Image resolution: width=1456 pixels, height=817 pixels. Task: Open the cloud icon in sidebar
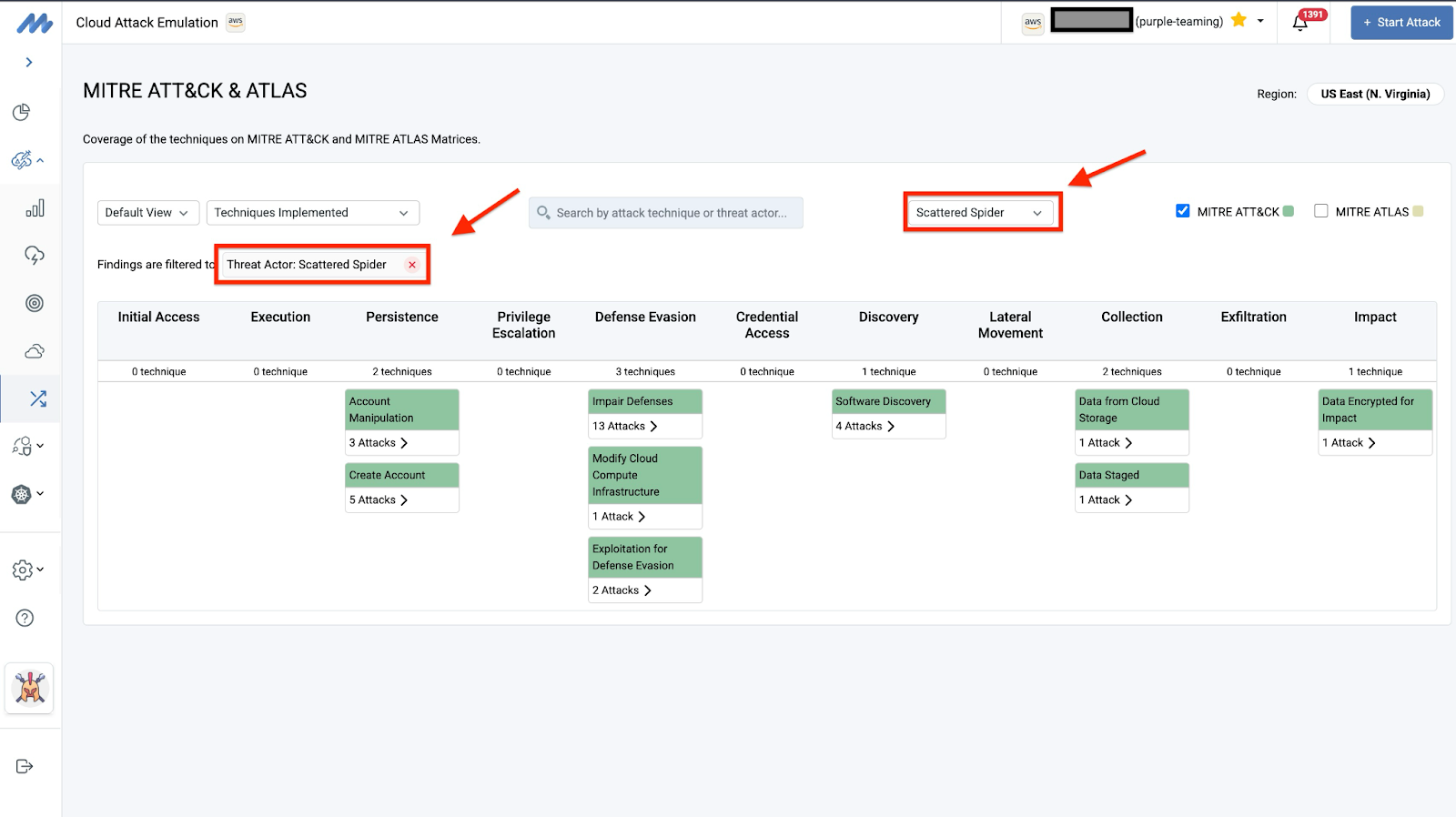[x=35, y=351]
